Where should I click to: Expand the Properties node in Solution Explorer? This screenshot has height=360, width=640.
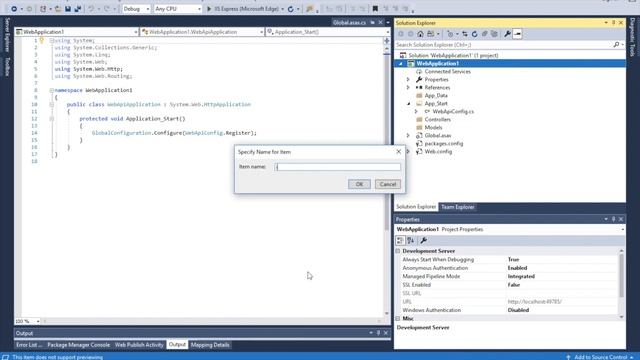click(x=408, y=79)
